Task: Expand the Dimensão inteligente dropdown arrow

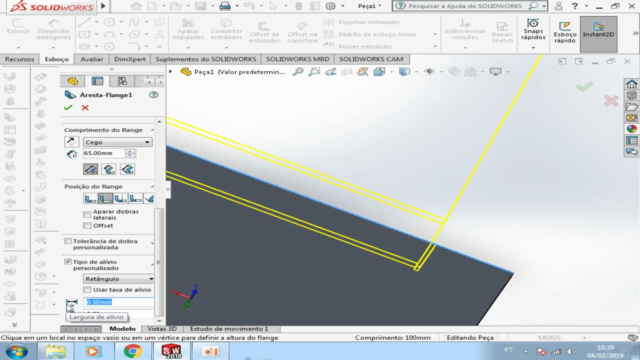Action: pos(53,48)
